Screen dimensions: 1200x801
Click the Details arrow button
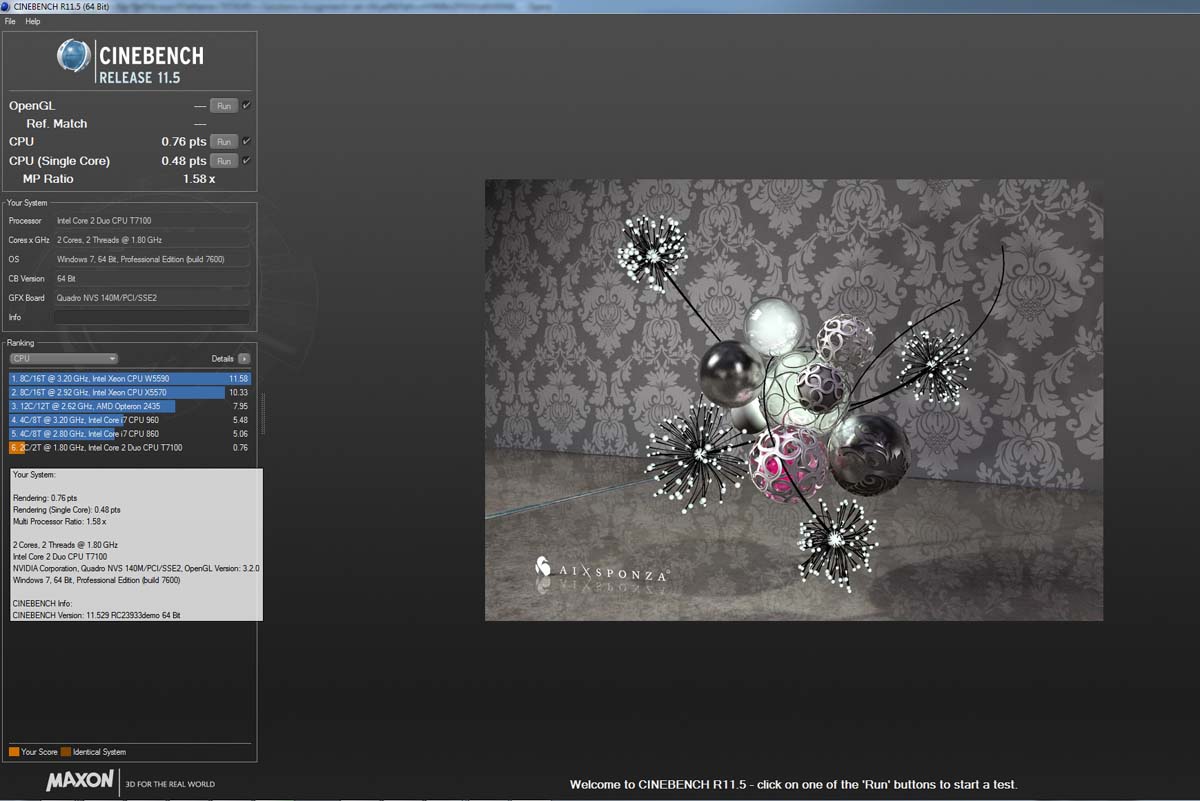tap(244, 358)
